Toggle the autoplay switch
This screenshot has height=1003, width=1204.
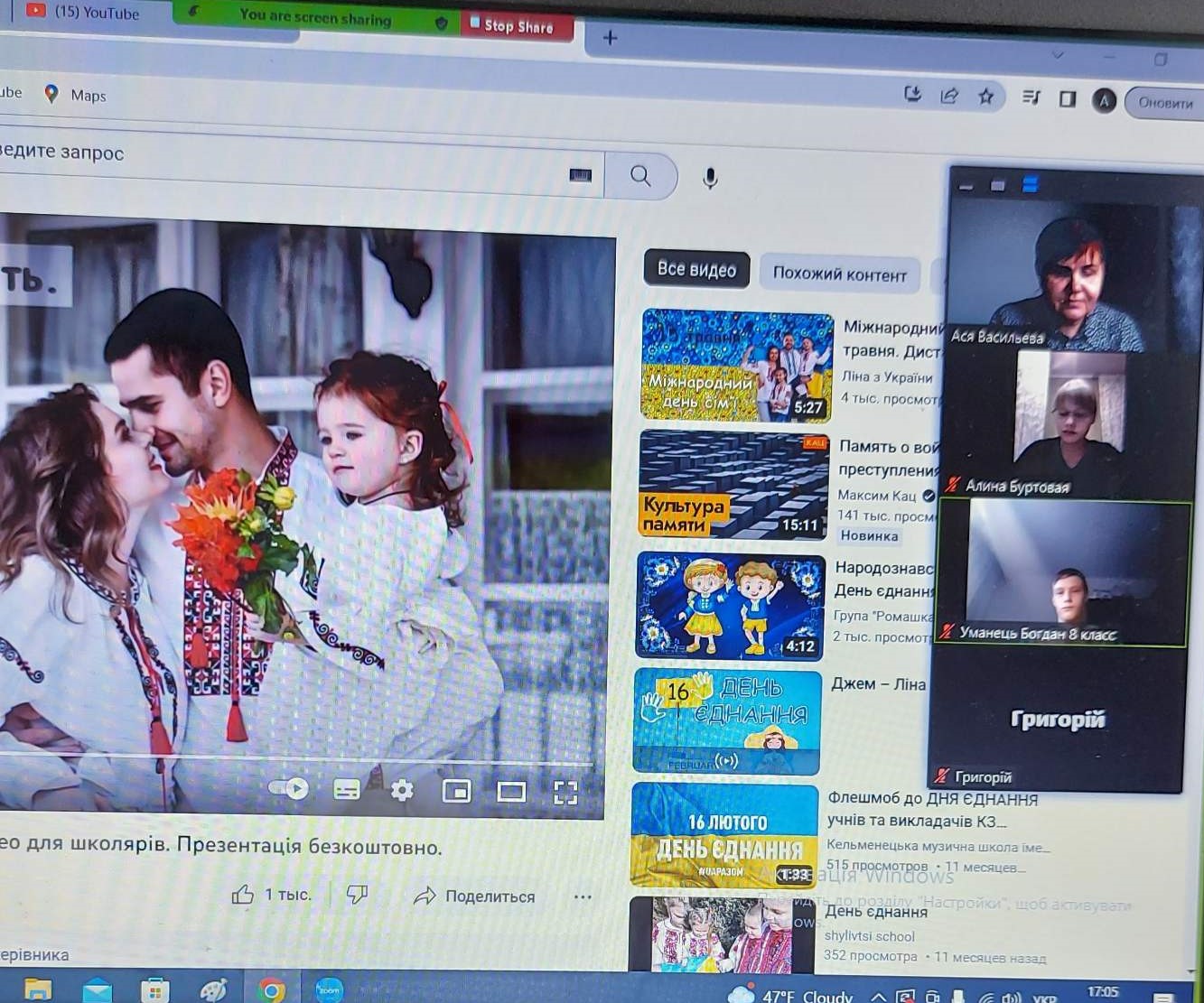(x=289, y=788)
